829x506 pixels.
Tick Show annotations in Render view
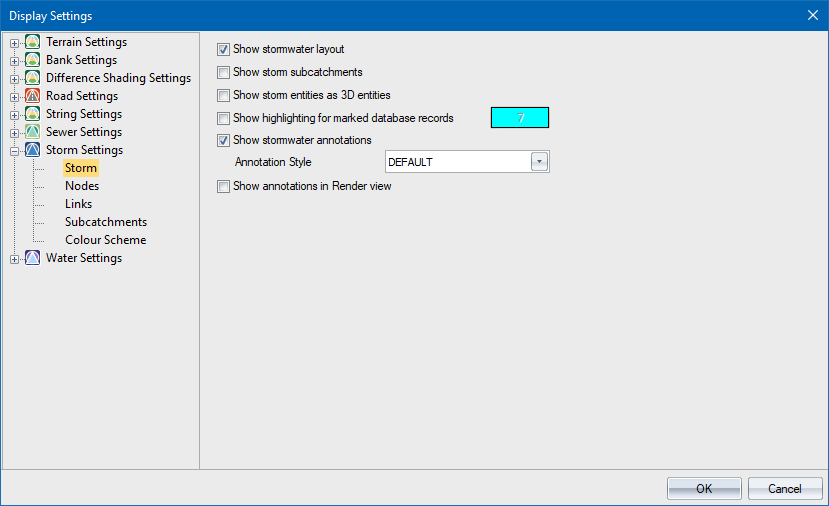(x=223, y=186)
